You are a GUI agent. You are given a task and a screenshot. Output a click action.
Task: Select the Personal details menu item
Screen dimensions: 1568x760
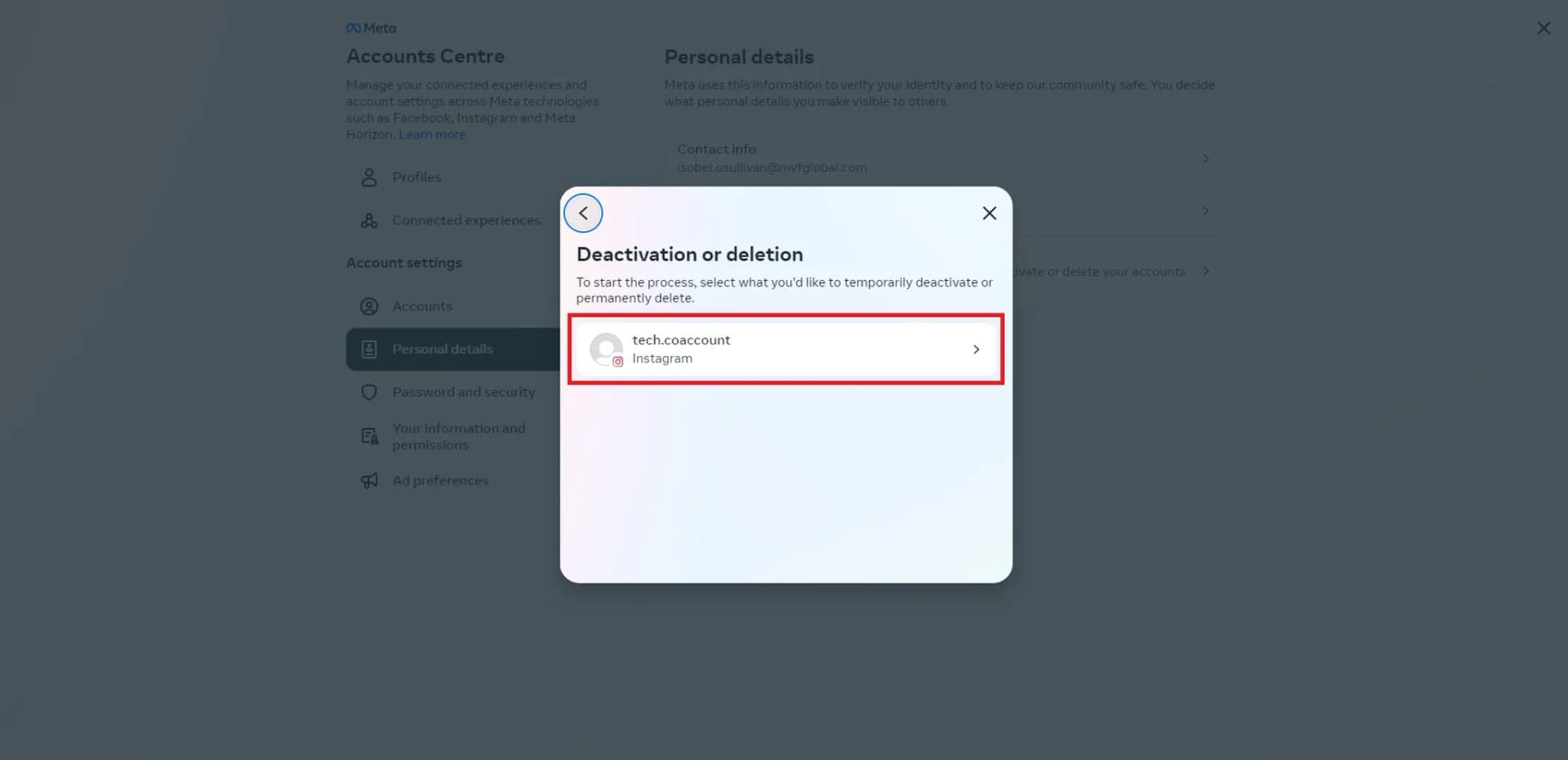tap(443, 349)
